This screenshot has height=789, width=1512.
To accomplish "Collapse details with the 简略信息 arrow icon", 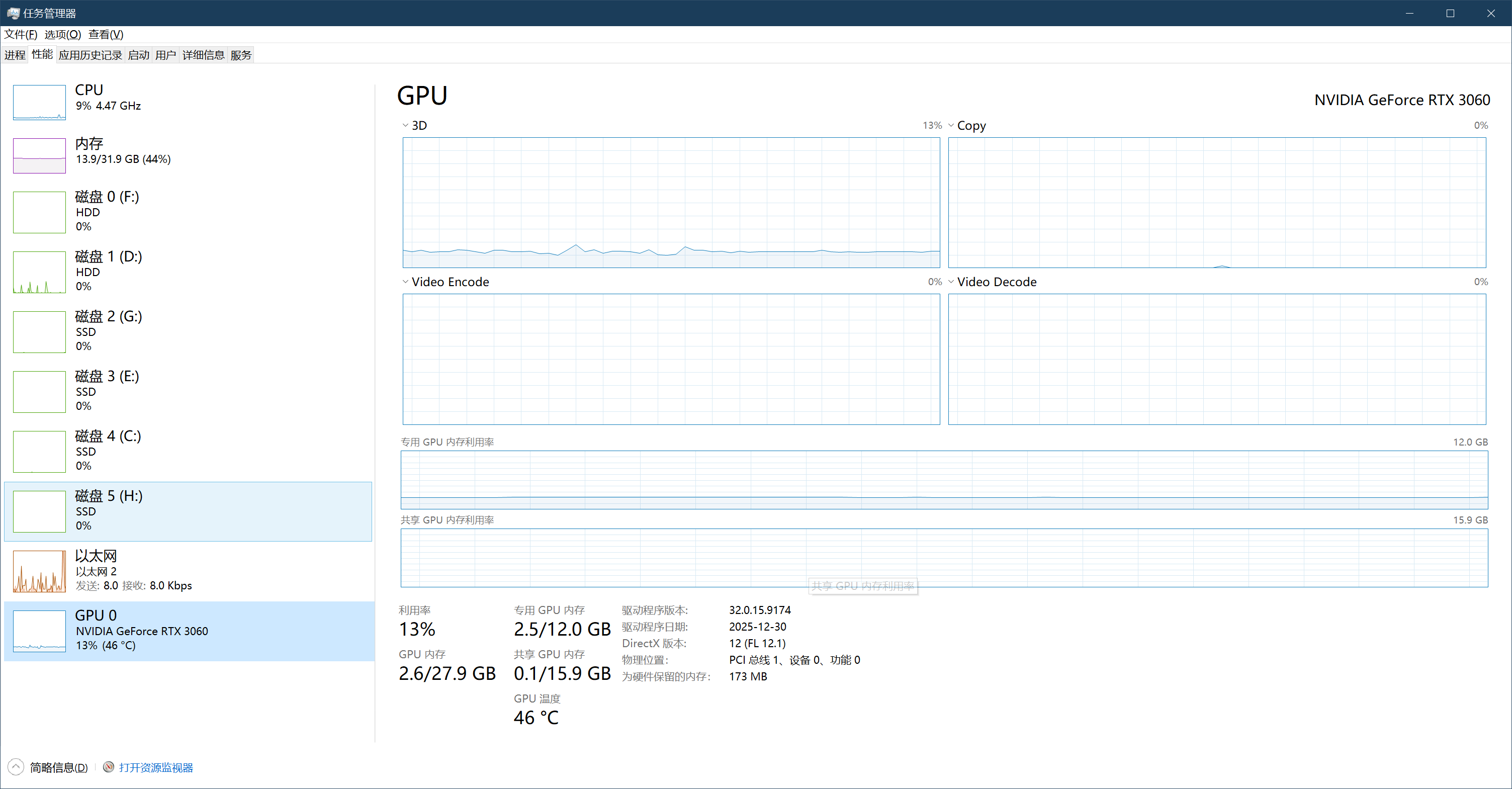I will (x=16, y=767).
